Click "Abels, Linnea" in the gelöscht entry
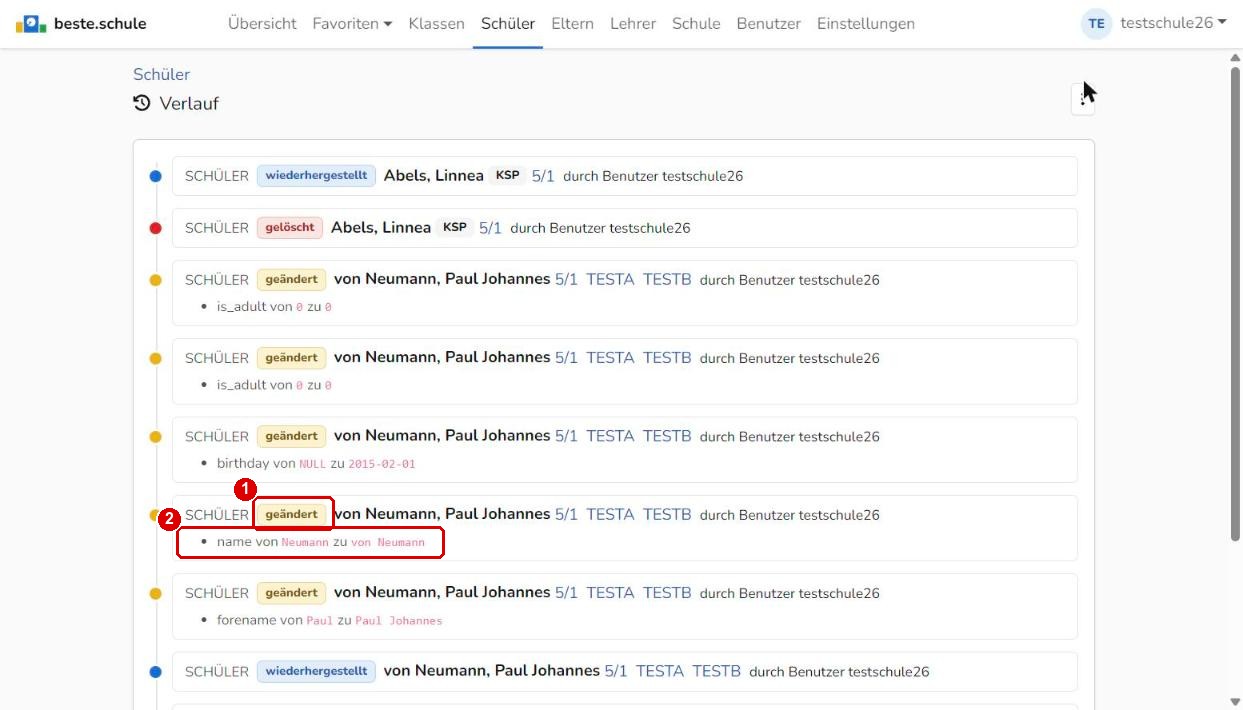Image resolution: width=1243 pixels, height=710 pixels. click(381, 228)
